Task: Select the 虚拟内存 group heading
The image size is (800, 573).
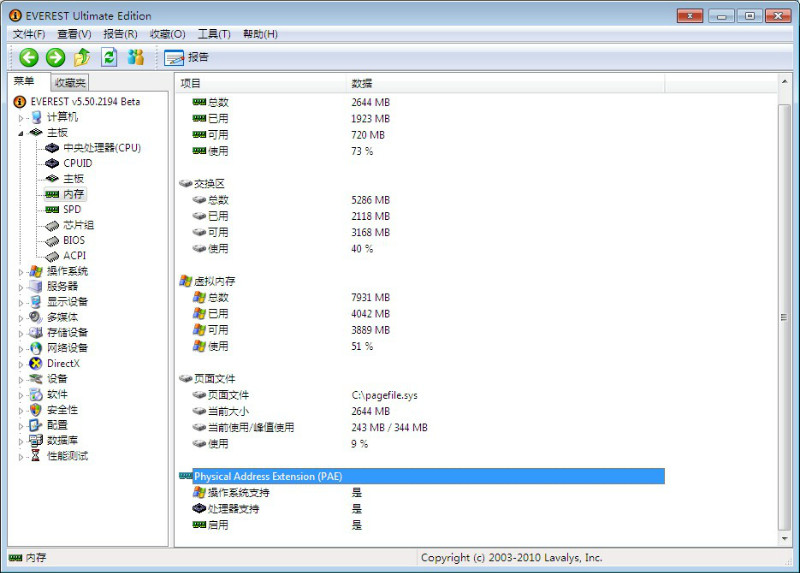Action: coord(214,281)
